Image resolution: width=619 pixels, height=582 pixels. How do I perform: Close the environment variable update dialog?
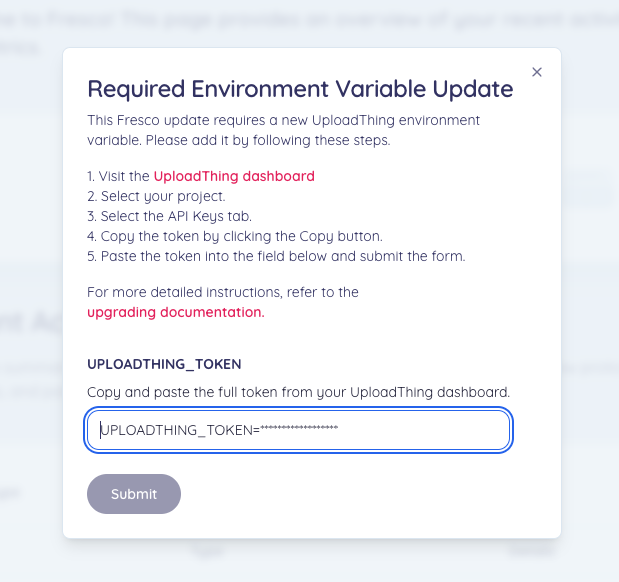537,72
